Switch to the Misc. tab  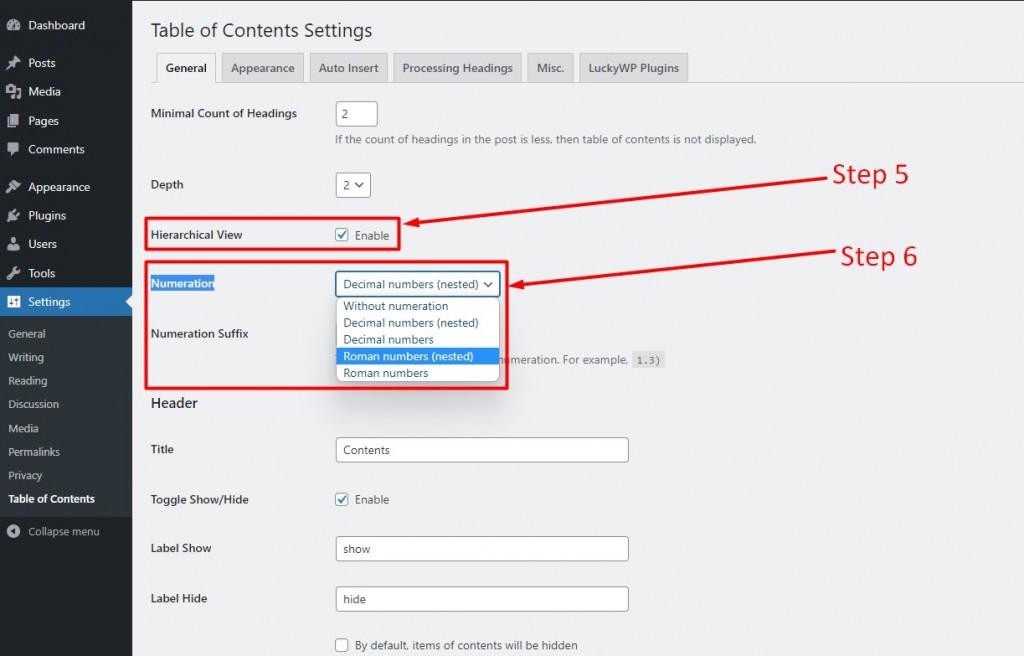pyautogui.click(x=551, y=68)
